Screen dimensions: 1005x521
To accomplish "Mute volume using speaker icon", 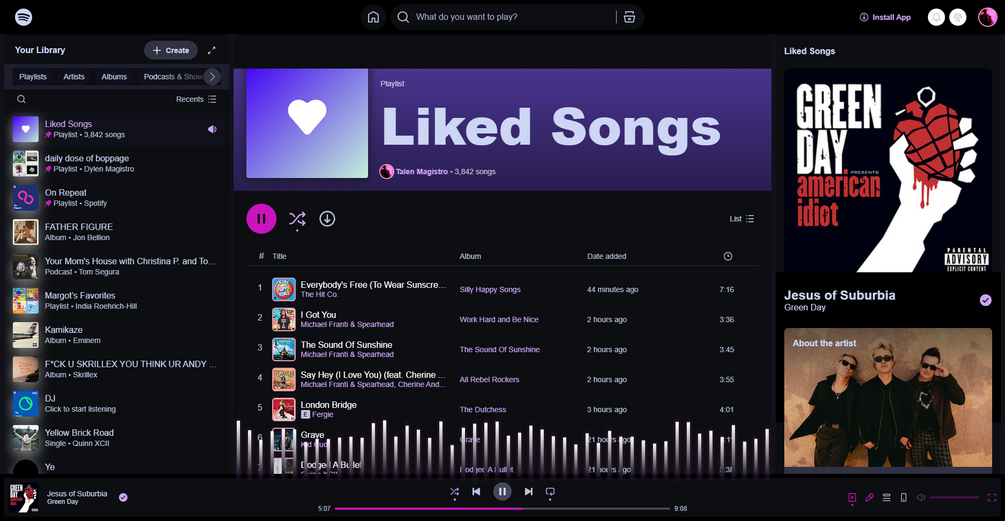I will pos(921,497).
